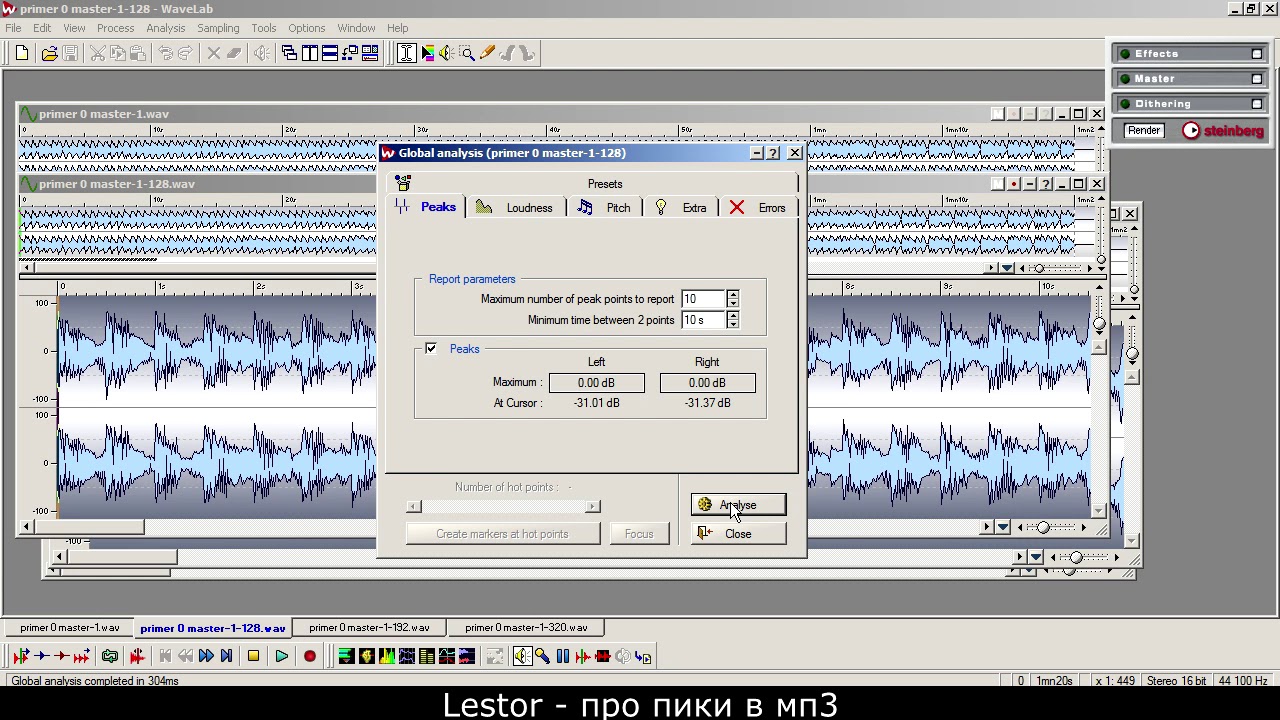Increase or decrease maximum peak points stepper
Image resolution: width=1280 pixels, height=720 pixels.
(x=733, y=299)
